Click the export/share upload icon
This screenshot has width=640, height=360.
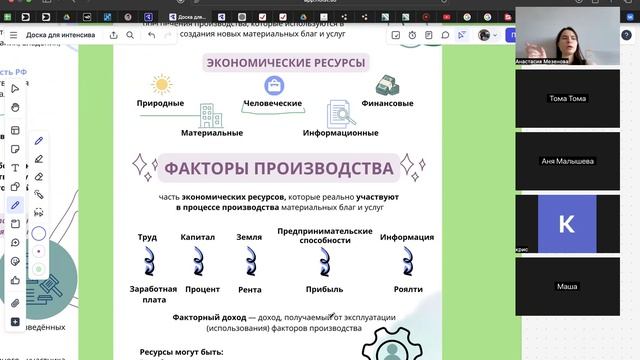point(113,35)
